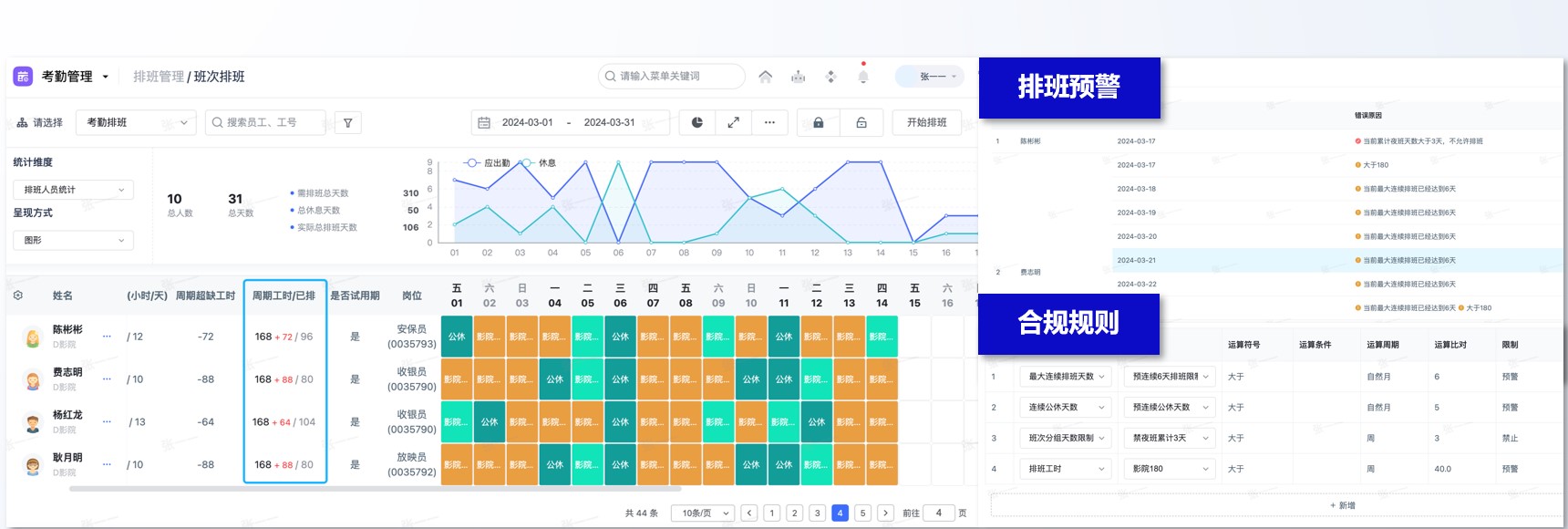Expand the 排班人员统计 dimension dropdown
1568x529 pixels.
[x=73, y=190]
